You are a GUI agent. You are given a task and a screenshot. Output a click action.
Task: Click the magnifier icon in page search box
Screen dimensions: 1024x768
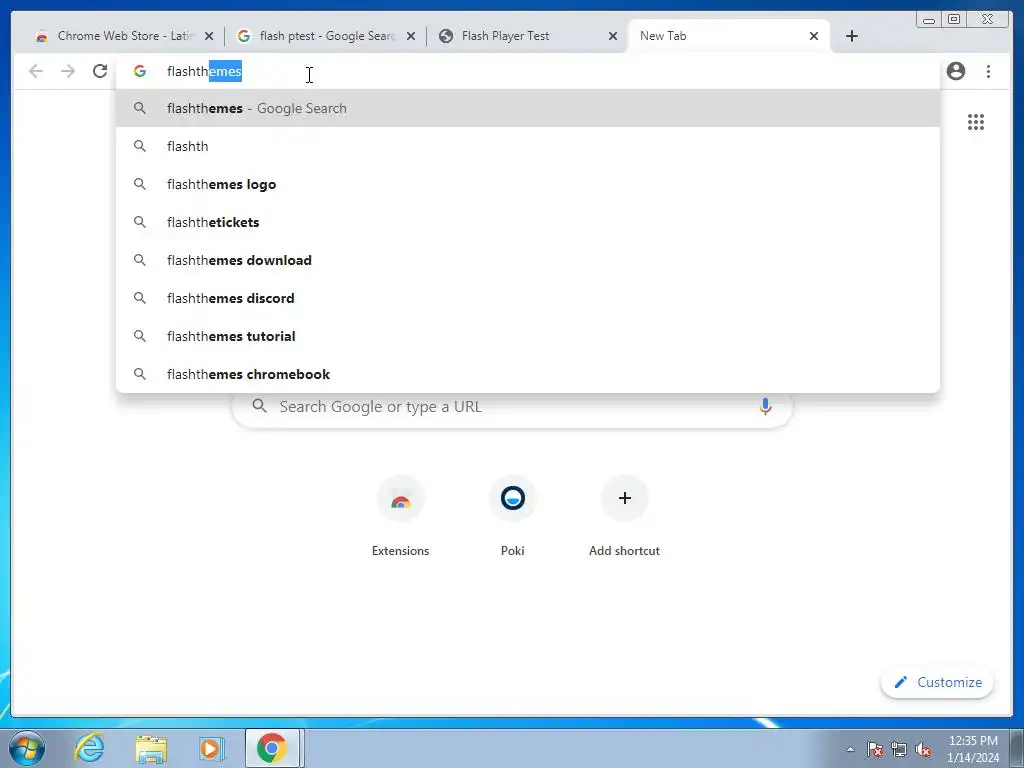[260, 406]
